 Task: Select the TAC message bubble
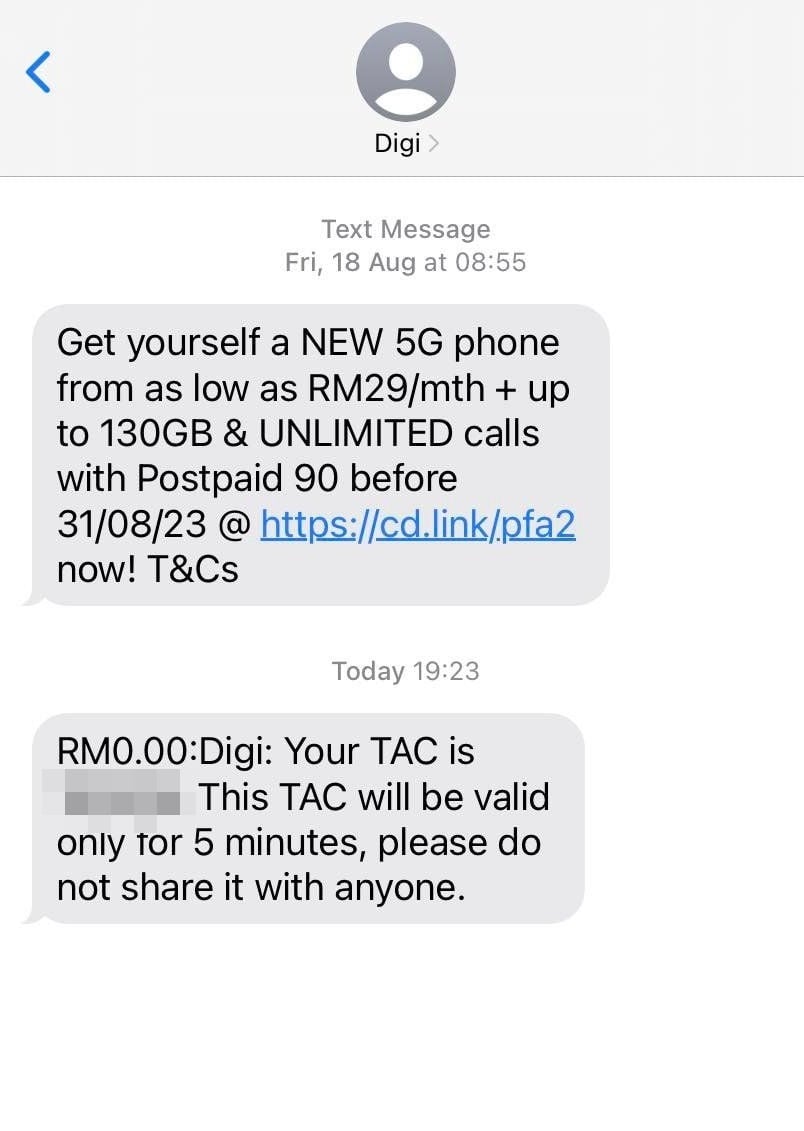click(x=304, y=819)
